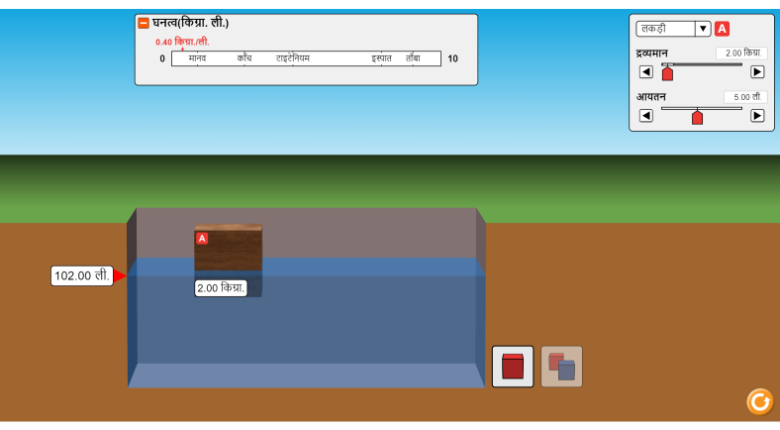780x430 pixels.
Task: Click the red A block label icon in control panel
Action: (722, 29)
